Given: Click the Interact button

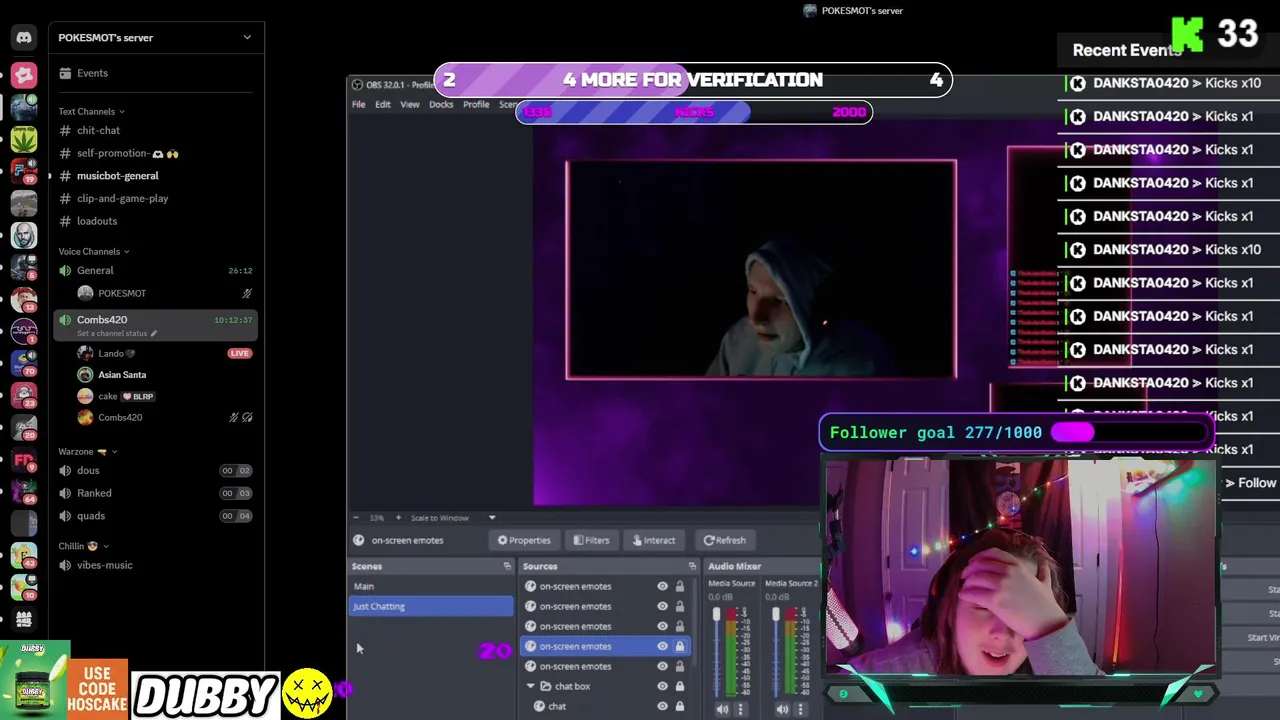Looking at the screenshot, I should point(654,540).
